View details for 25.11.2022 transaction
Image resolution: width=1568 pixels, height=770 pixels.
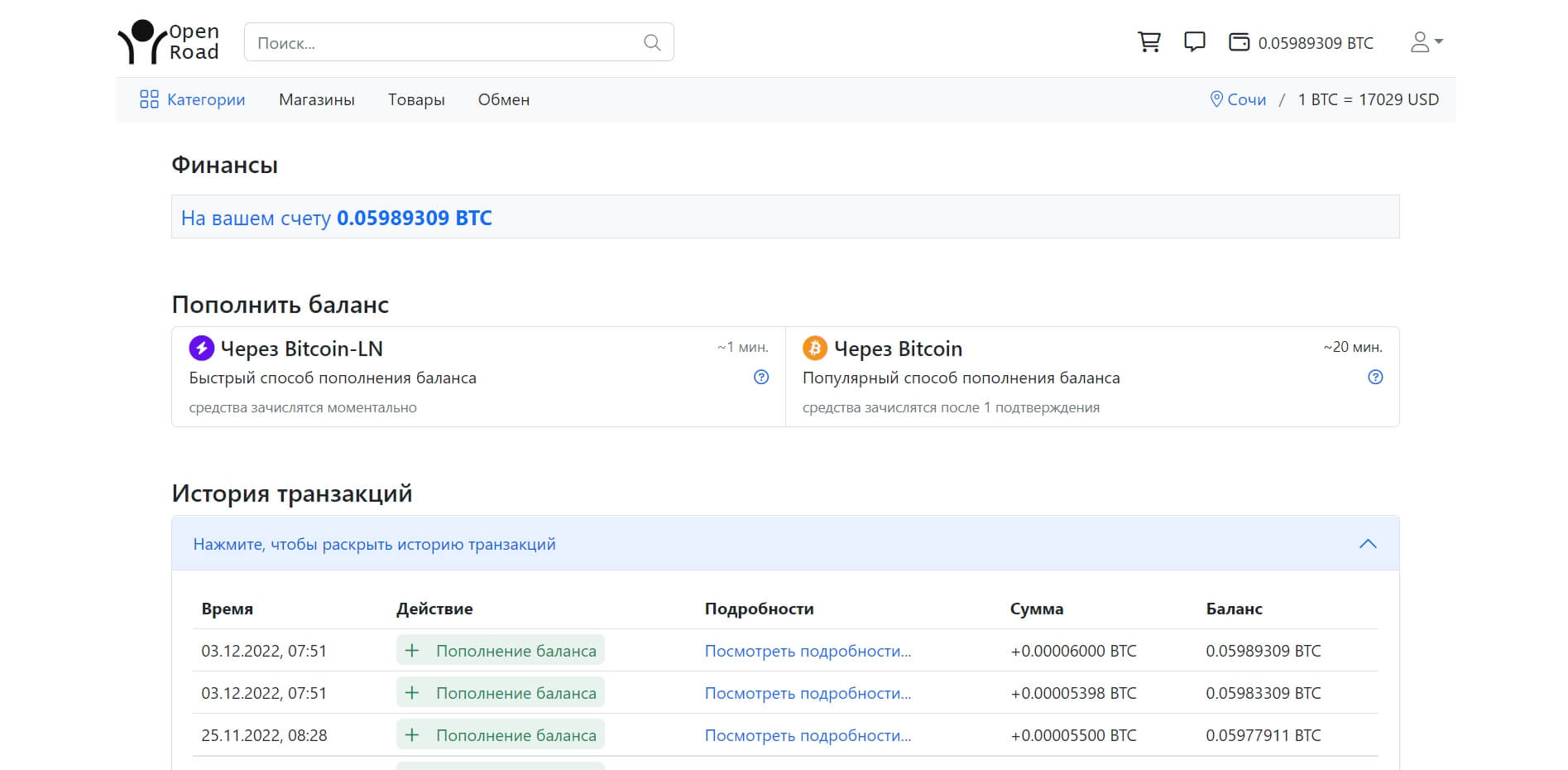point(808,735)
